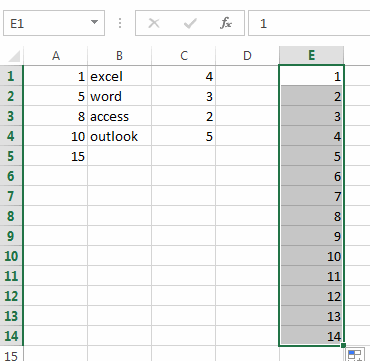Click the formula bar three-dot handle
Viewport: 370px width, 361px height.
tap(120, 23)
